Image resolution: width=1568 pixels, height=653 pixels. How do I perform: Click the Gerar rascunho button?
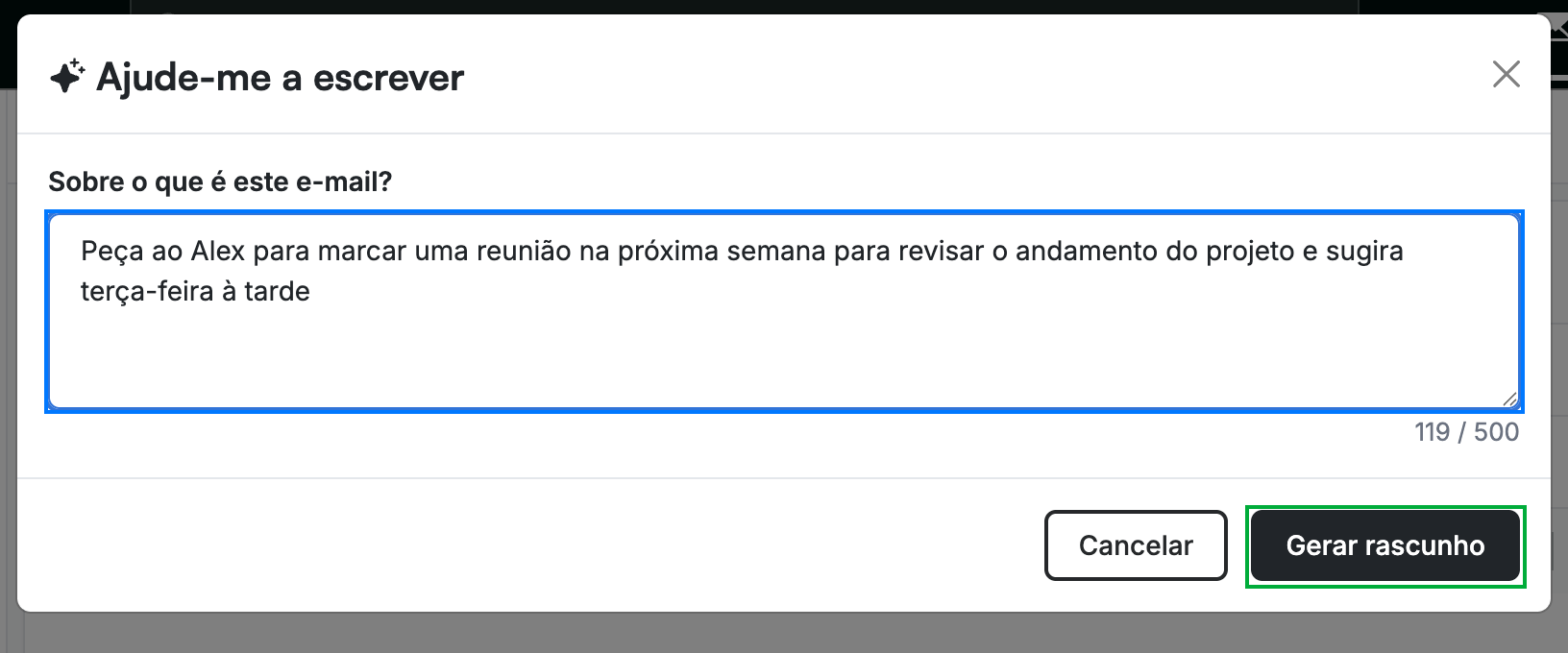1385,545
